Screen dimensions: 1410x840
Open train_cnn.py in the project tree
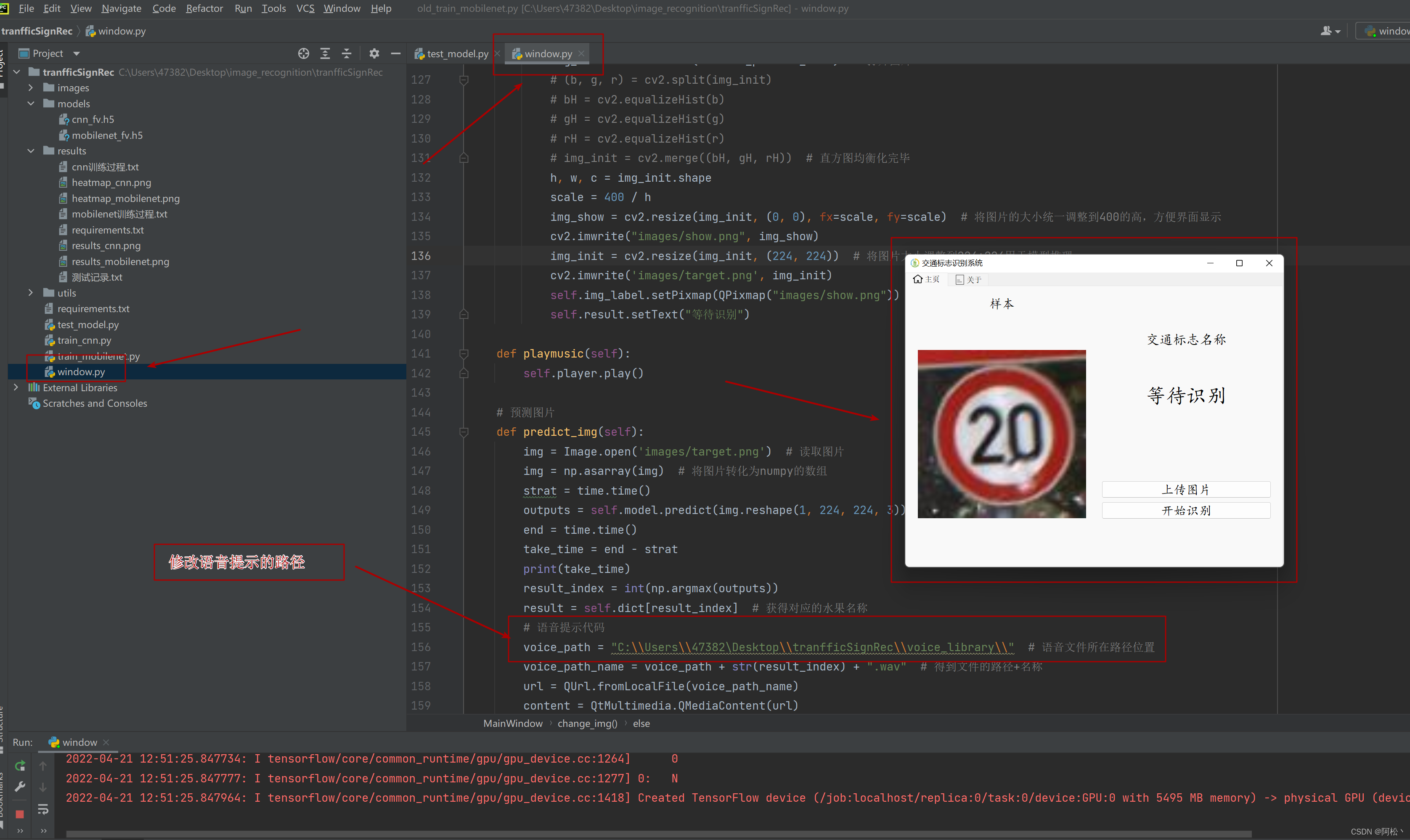(x=84, y=340)
